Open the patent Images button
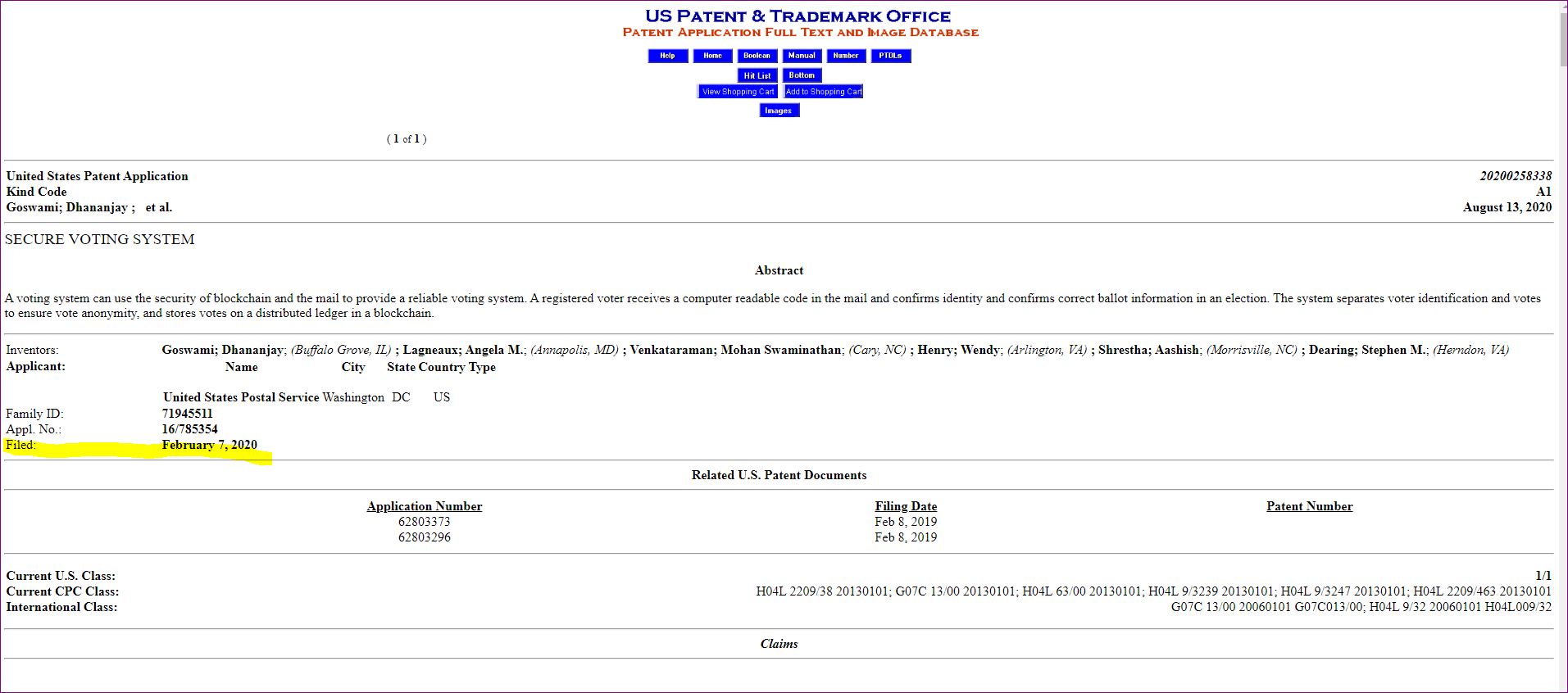 pos(779,111)
